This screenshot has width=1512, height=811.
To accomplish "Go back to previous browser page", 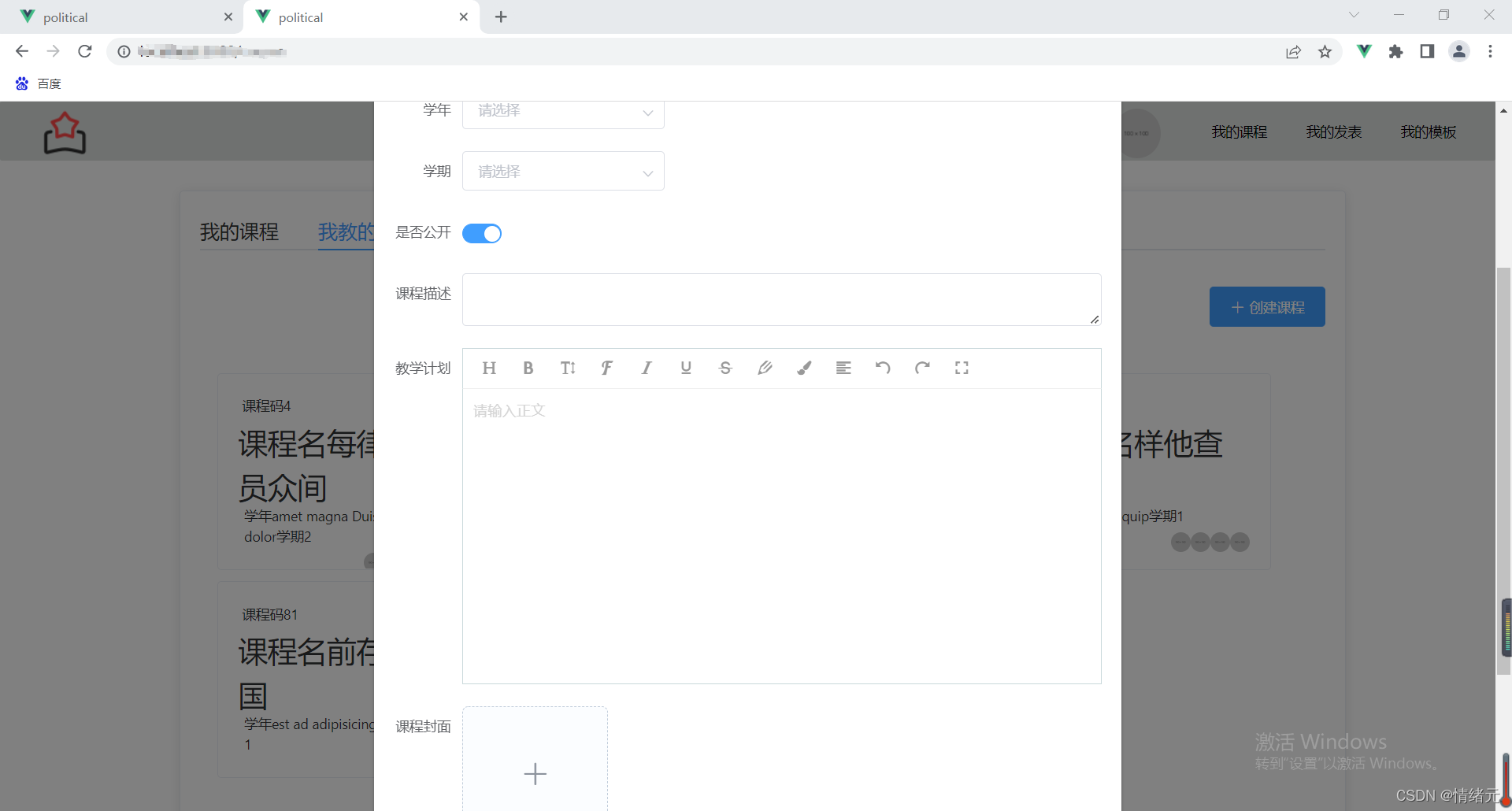I will tap(22, 51).
